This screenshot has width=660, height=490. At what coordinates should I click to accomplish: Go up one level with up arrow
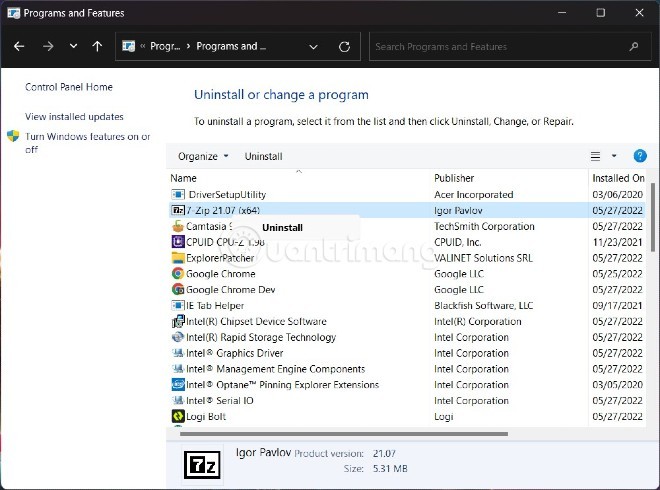click(97, 46)
